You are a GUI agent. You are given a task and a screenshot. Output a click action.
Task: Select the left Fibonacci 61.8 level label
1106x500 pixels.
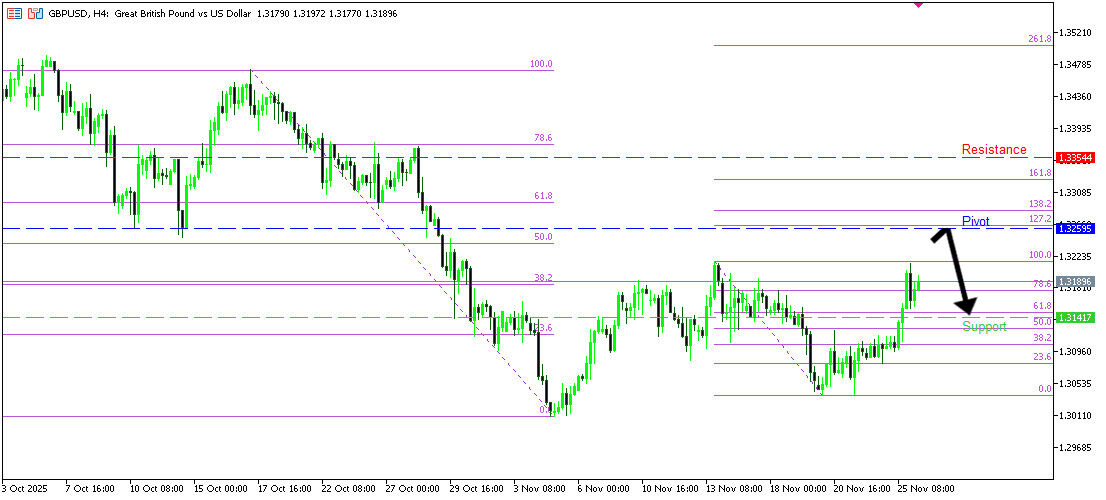[x=543, y=196]
